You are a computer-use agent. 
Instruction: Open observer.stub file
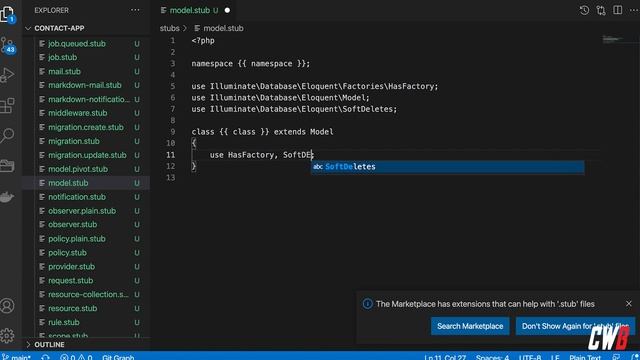click(72, 224)
